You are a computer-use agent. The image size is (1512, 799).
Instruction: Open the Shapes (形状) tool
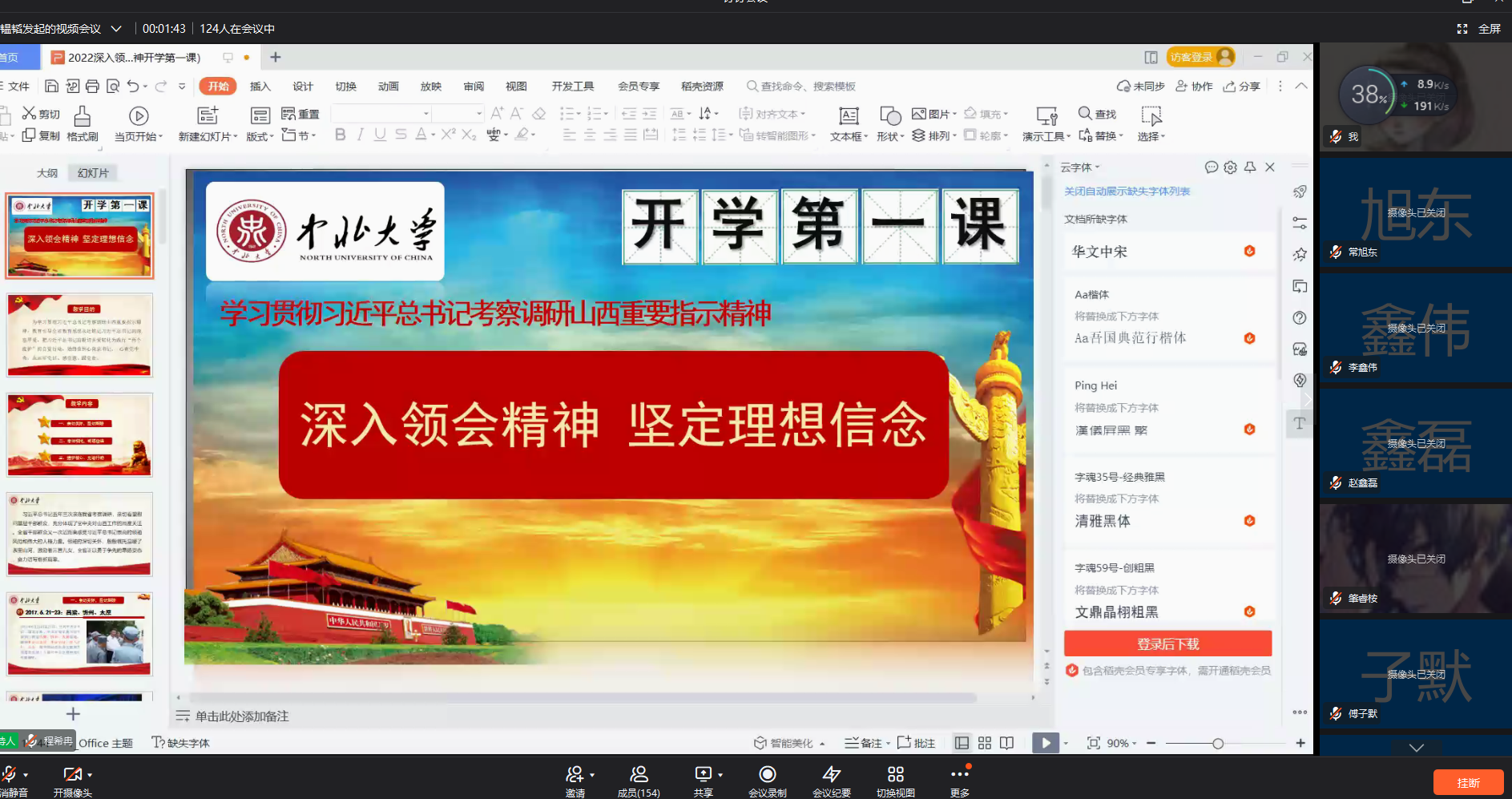[889, 117]
